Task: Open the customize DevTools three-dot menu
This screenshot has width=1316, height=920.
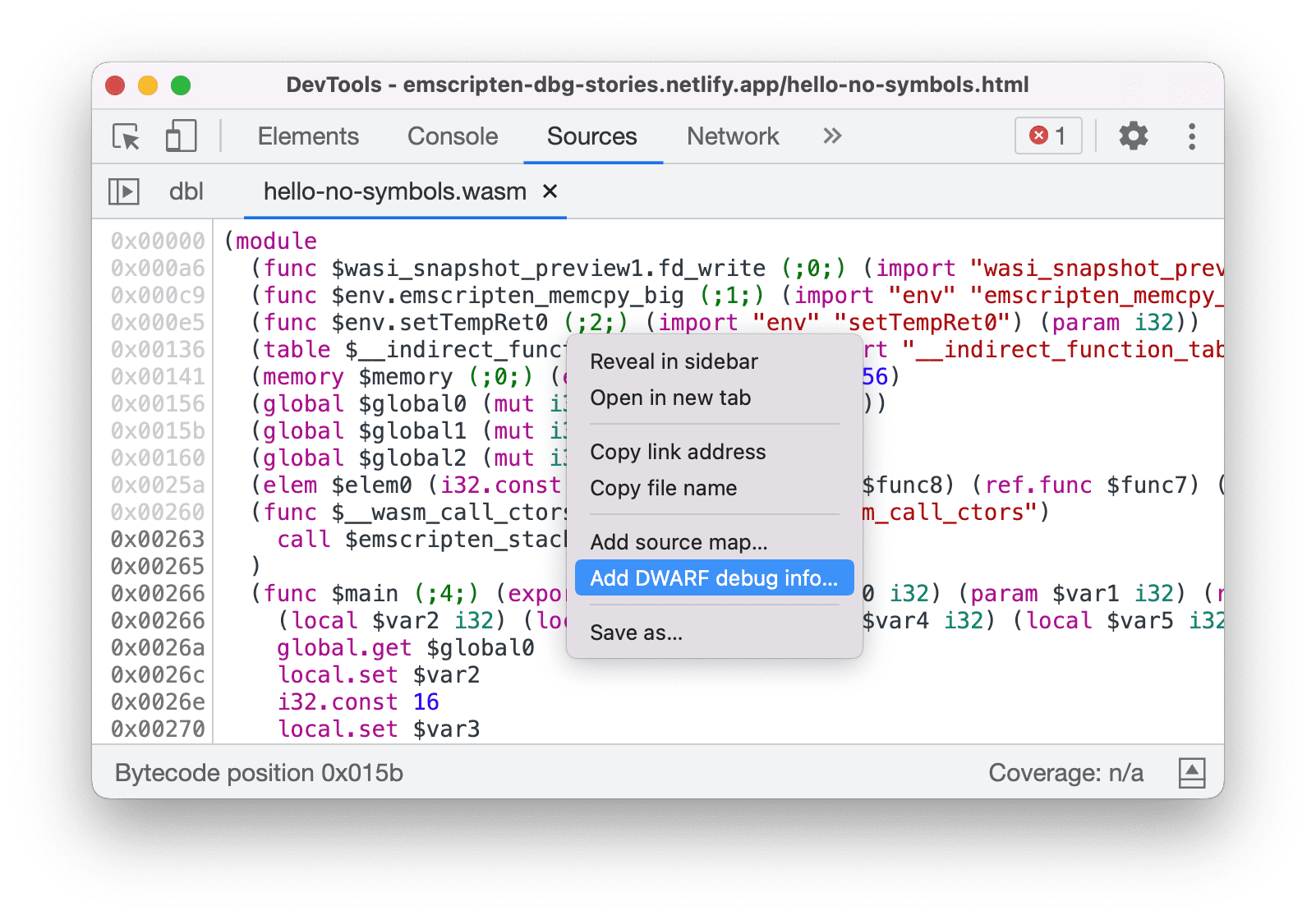Action: pos(1191,136)
